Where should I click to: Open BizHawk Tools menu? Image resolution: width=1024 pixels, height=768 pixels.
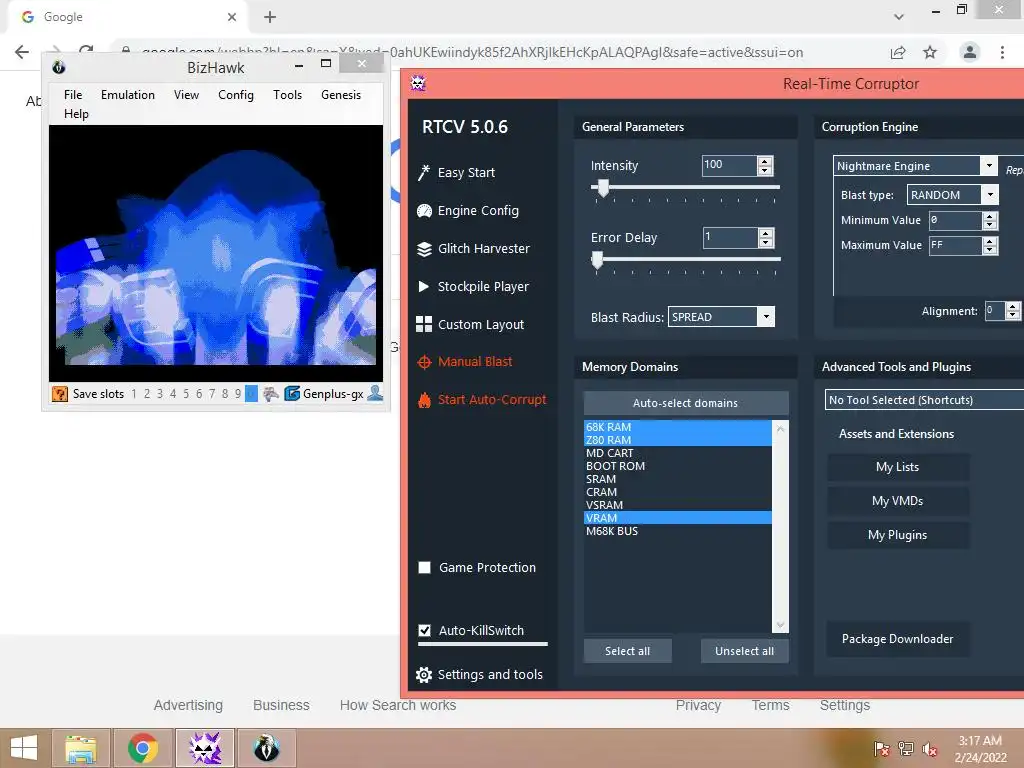pyautogui.click(x=287, y=95)
